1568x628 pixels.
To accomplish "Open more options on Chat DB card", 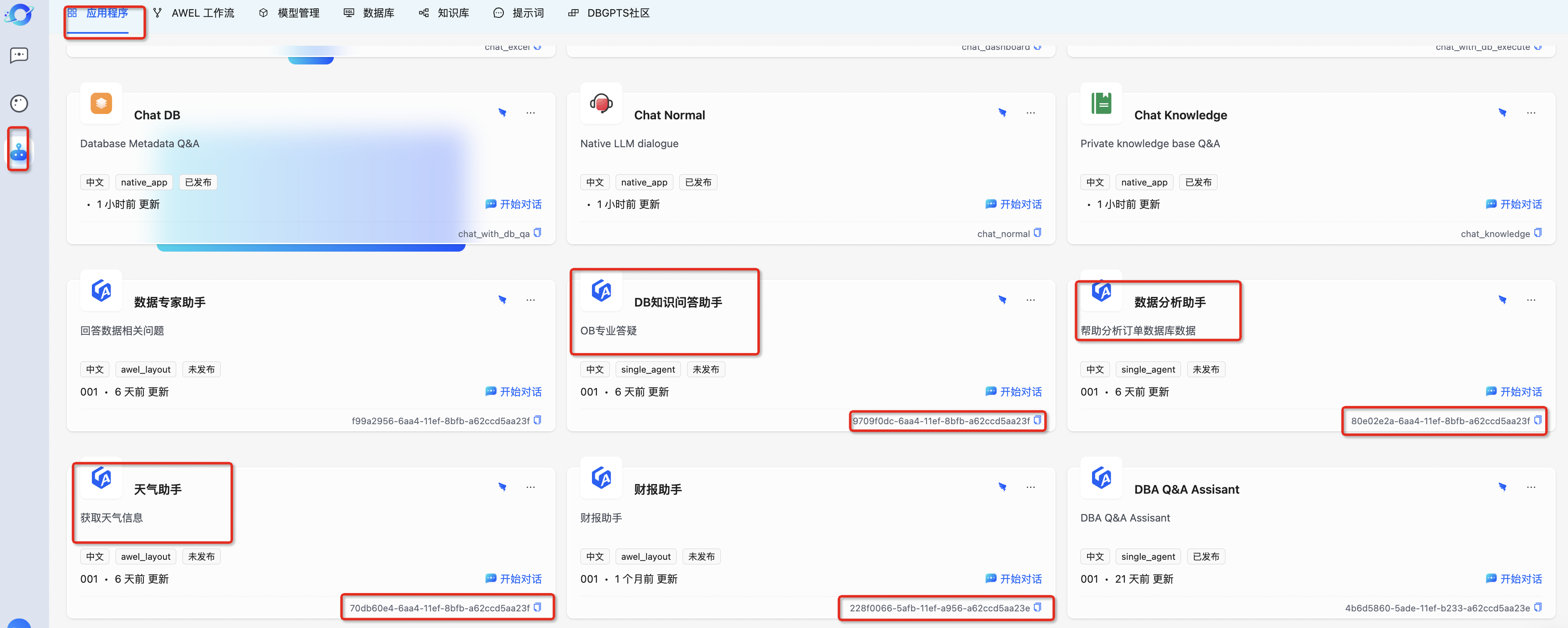I will 530,113.
